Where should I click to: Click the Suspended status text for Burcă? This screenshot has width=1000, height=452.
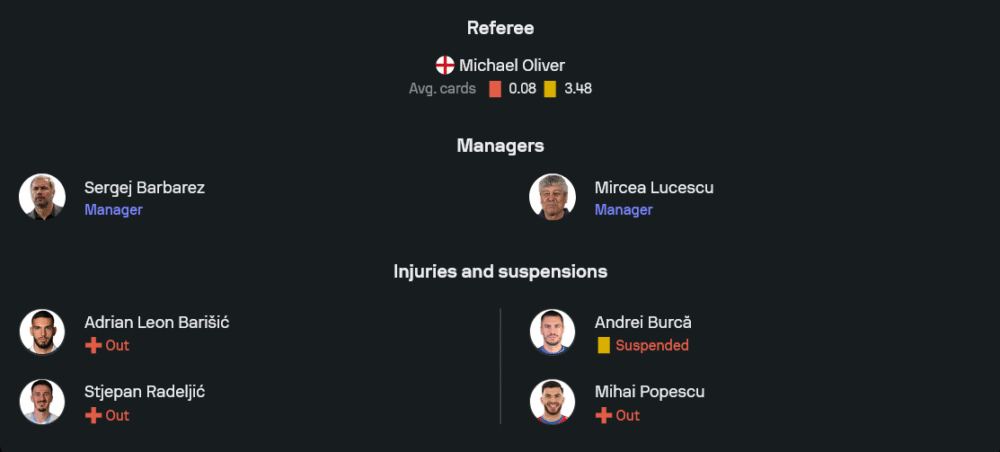tap(652, 346)
